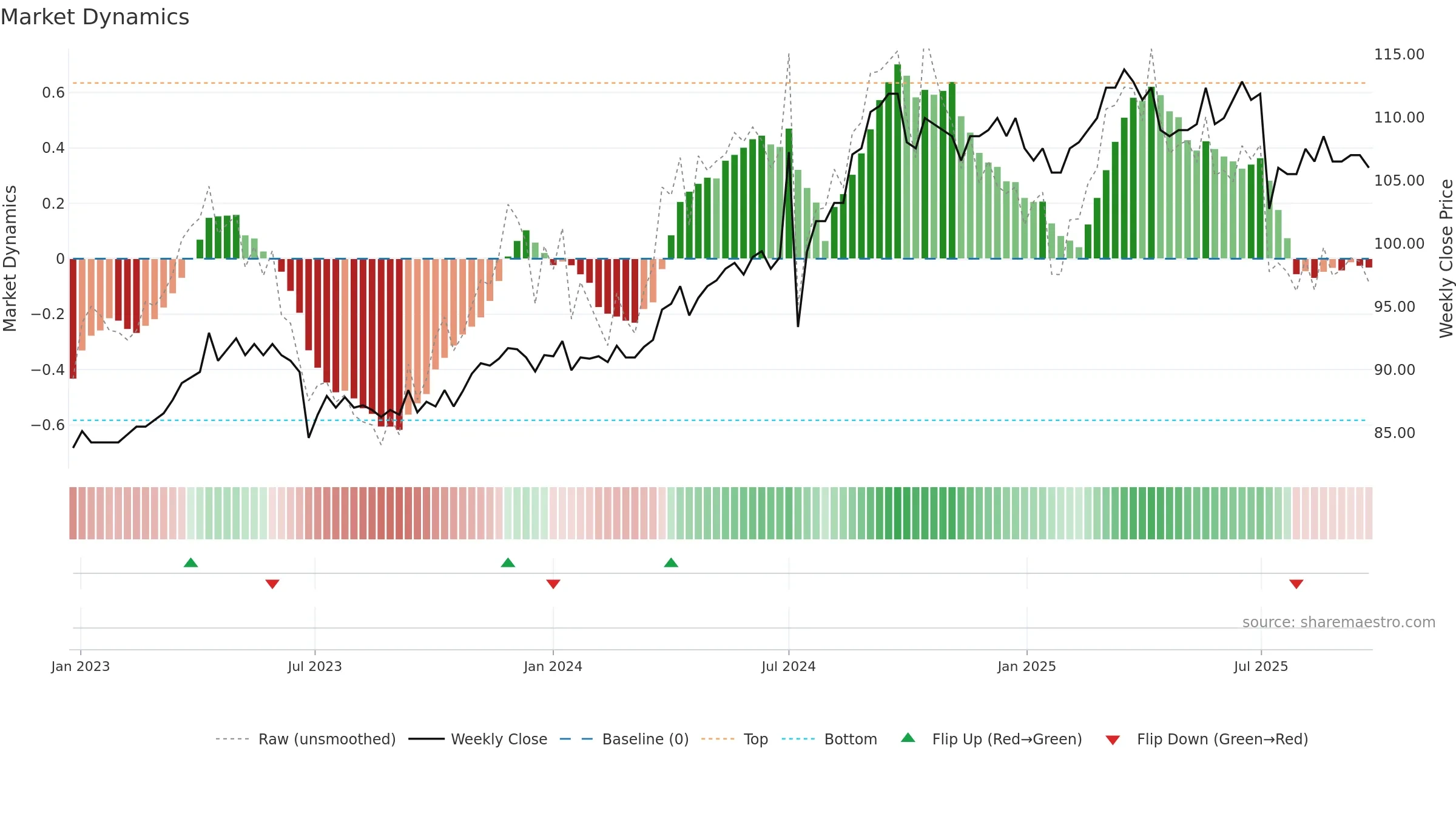Image resolution: width=1456 pixels, height=819 pixels.
Task: Toggle Baseline (0) legend entry
Action: click(624, 739)
